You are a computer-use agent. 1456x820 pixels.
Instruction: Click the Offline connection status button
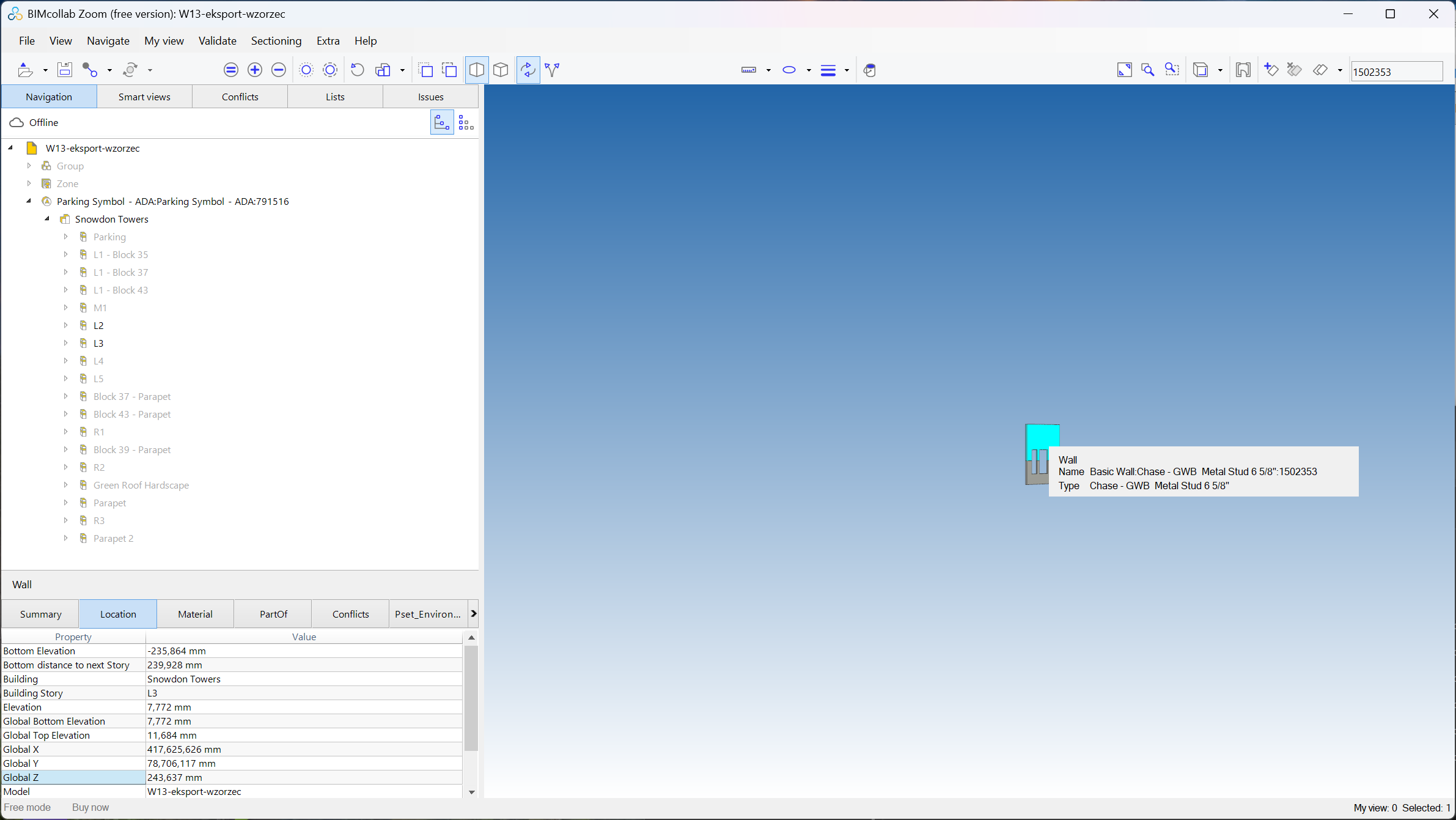tap(34, 122)
